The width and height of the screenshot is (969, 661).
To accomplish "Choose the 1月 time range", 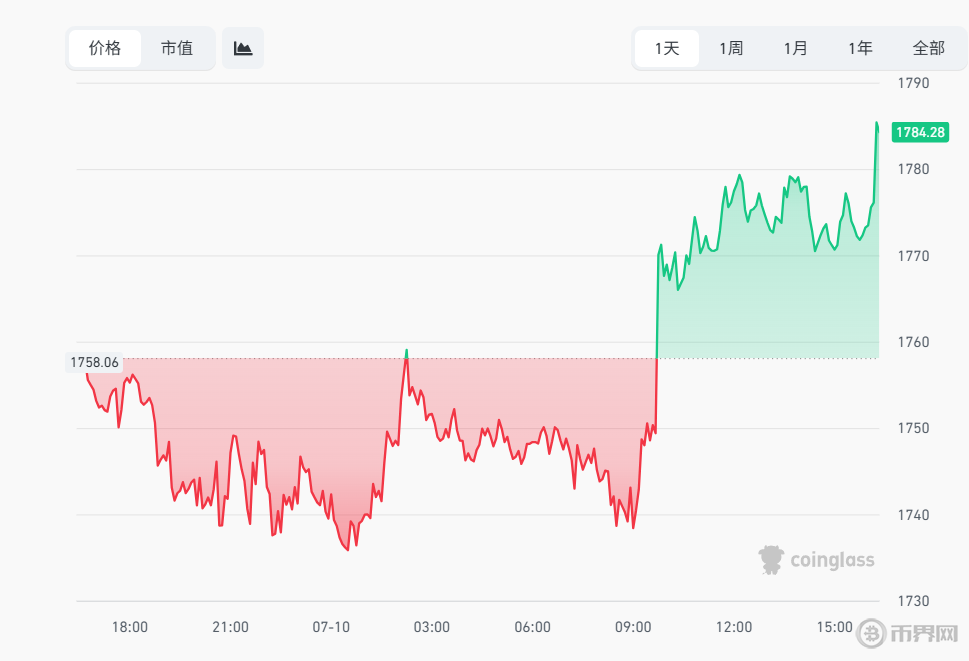I will tap(795, 48).
